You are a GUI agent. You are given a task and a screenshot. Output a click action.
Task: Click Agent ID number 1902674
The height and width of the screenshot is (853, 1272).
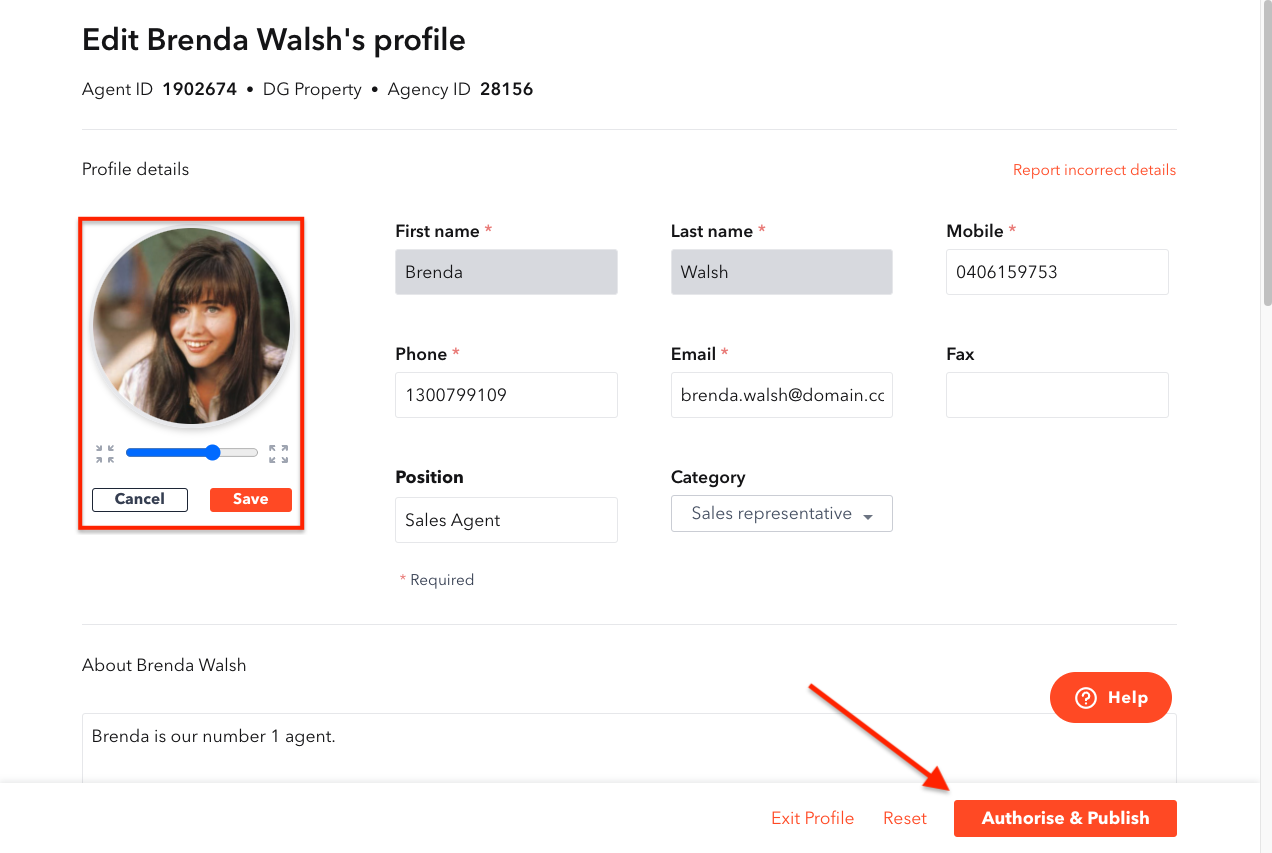click(200, 89)
